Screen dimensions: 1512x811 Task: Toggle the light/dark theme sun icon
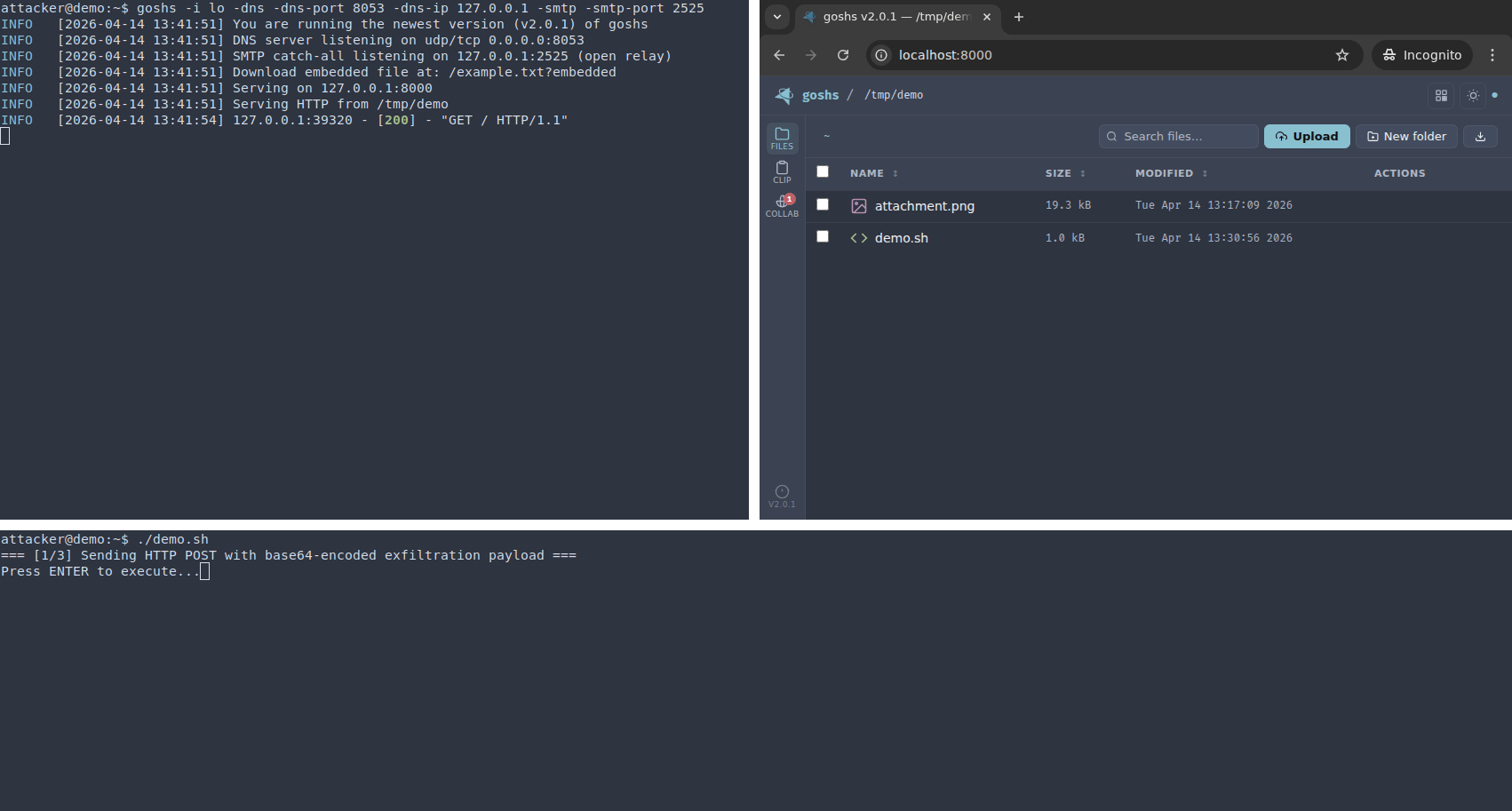pyautogui.click(x=1473, y=95)
